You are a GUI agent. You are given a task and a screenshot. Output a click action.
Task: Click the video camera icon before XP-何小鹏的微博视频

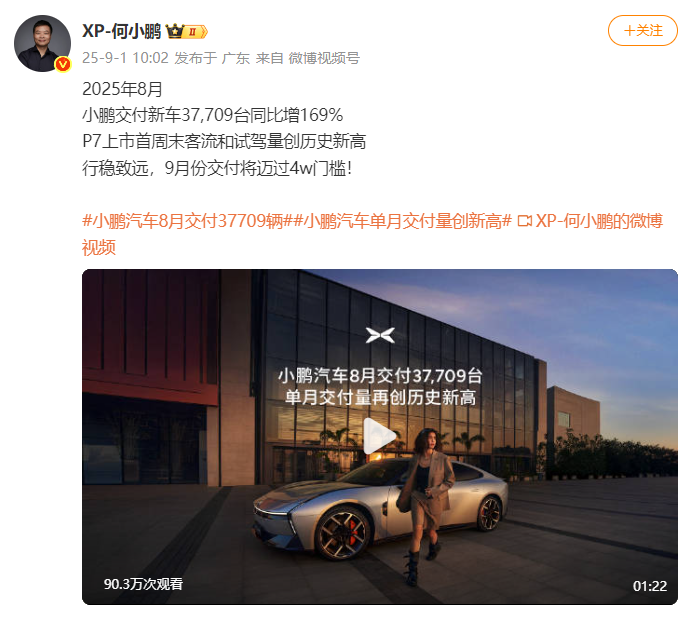[524, 221]
